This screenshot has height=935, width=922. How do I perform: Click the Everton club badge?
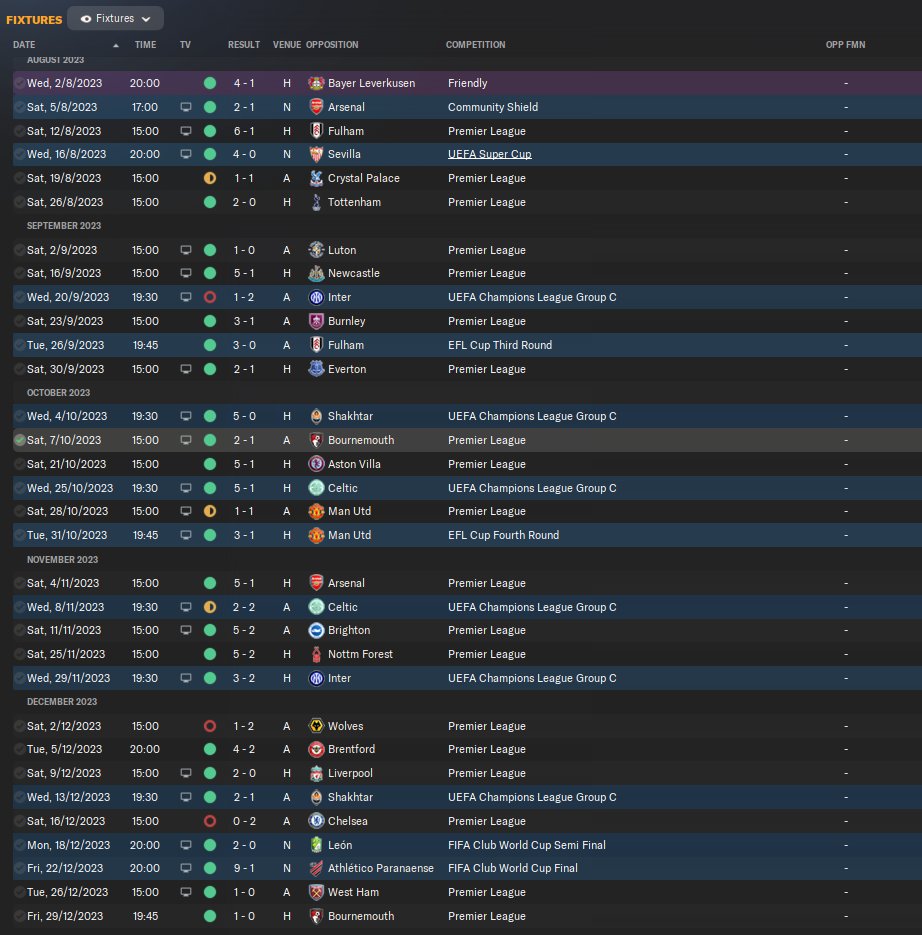(x=316, y=369)
